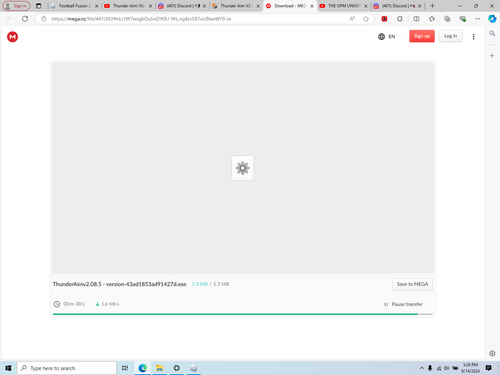The width and height of the screenshot is (500, 375).
Task: Pause the file transfer
Action: (x=403, y=304)
